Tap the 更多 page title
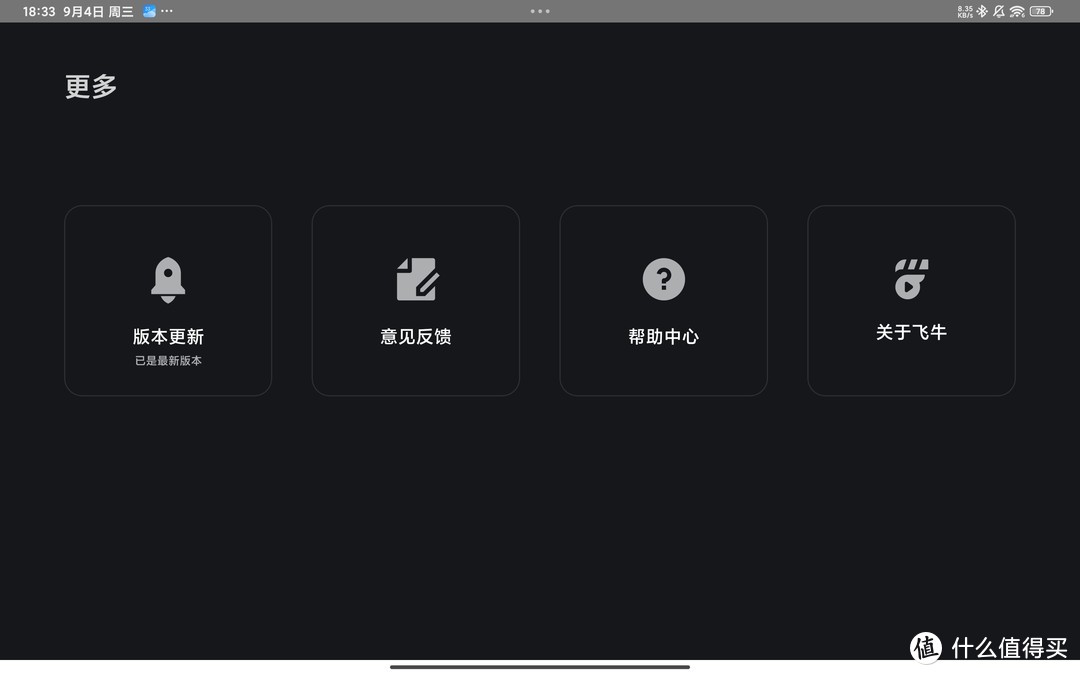The height and width of the screenshot is (675, 1080). (90, 86)
